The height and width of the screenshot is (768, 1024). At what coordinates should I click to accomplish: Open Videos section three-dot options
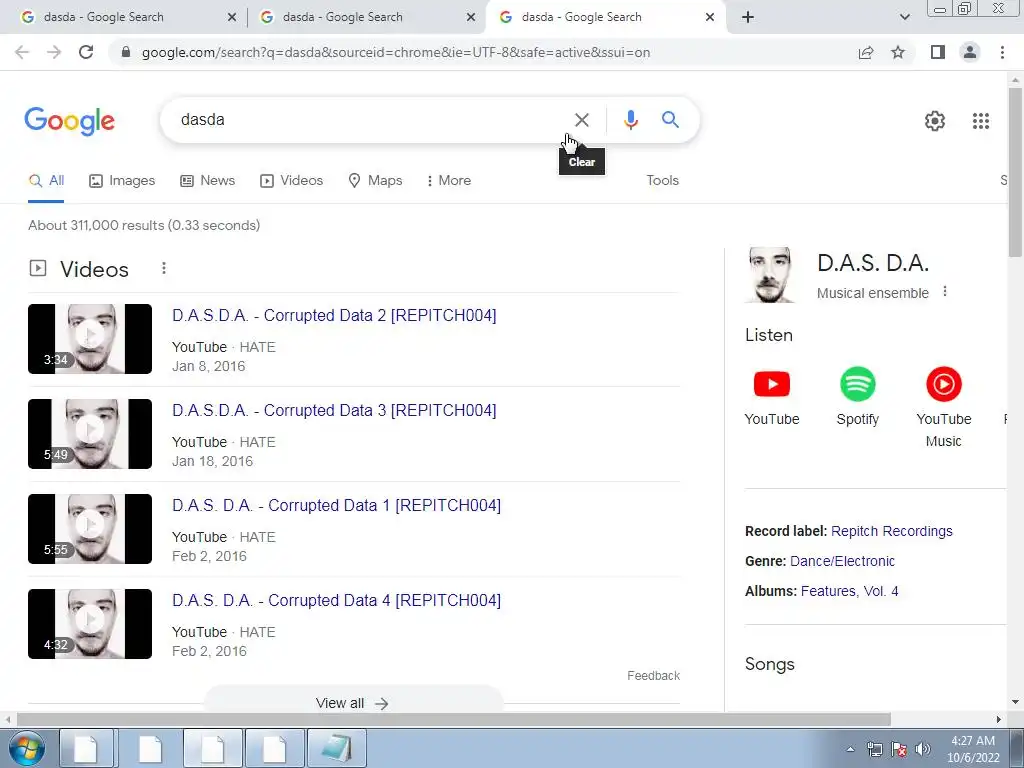tap(164, 268)
